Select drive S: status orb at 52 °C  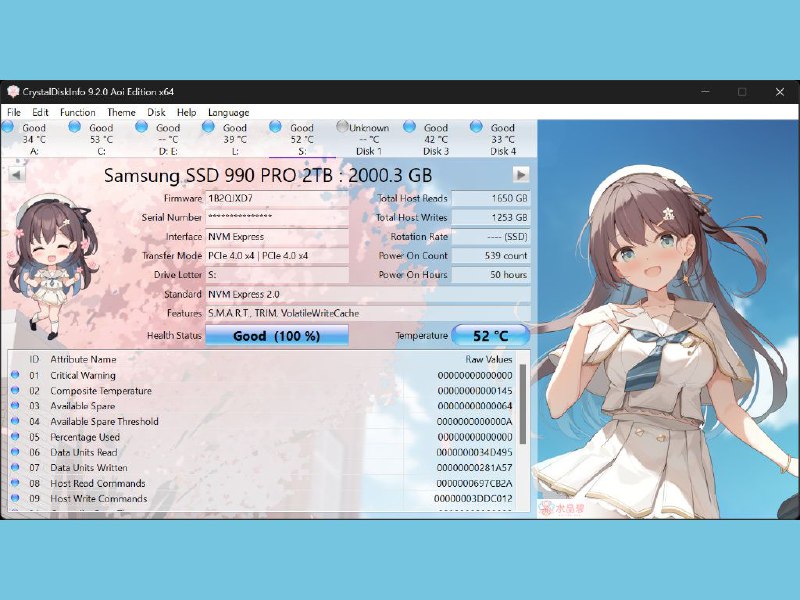pyautogui.click(x=275, y=127)
